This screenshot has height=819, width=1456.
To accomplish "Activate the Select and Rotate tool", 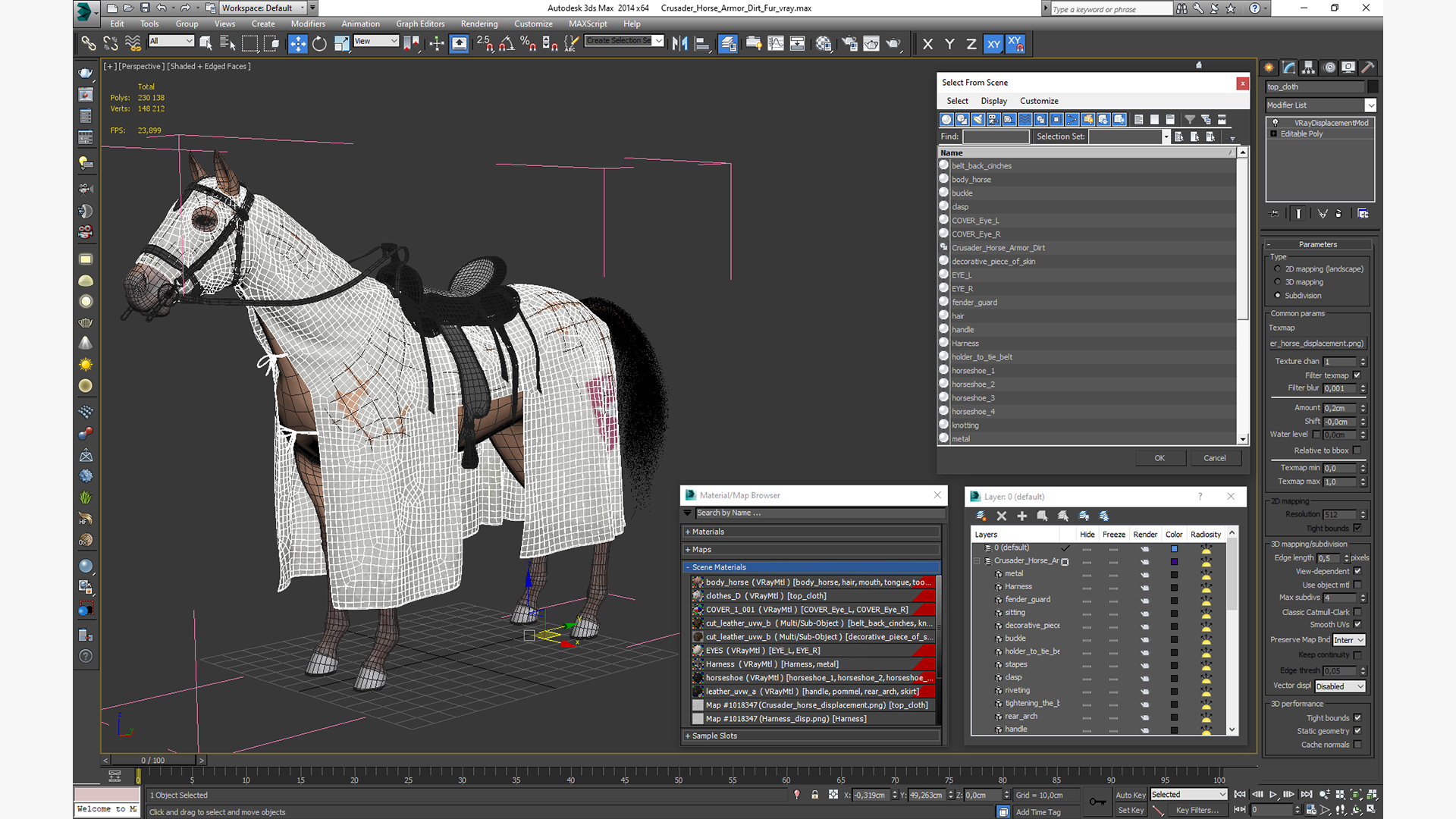I will pos(319,44).
